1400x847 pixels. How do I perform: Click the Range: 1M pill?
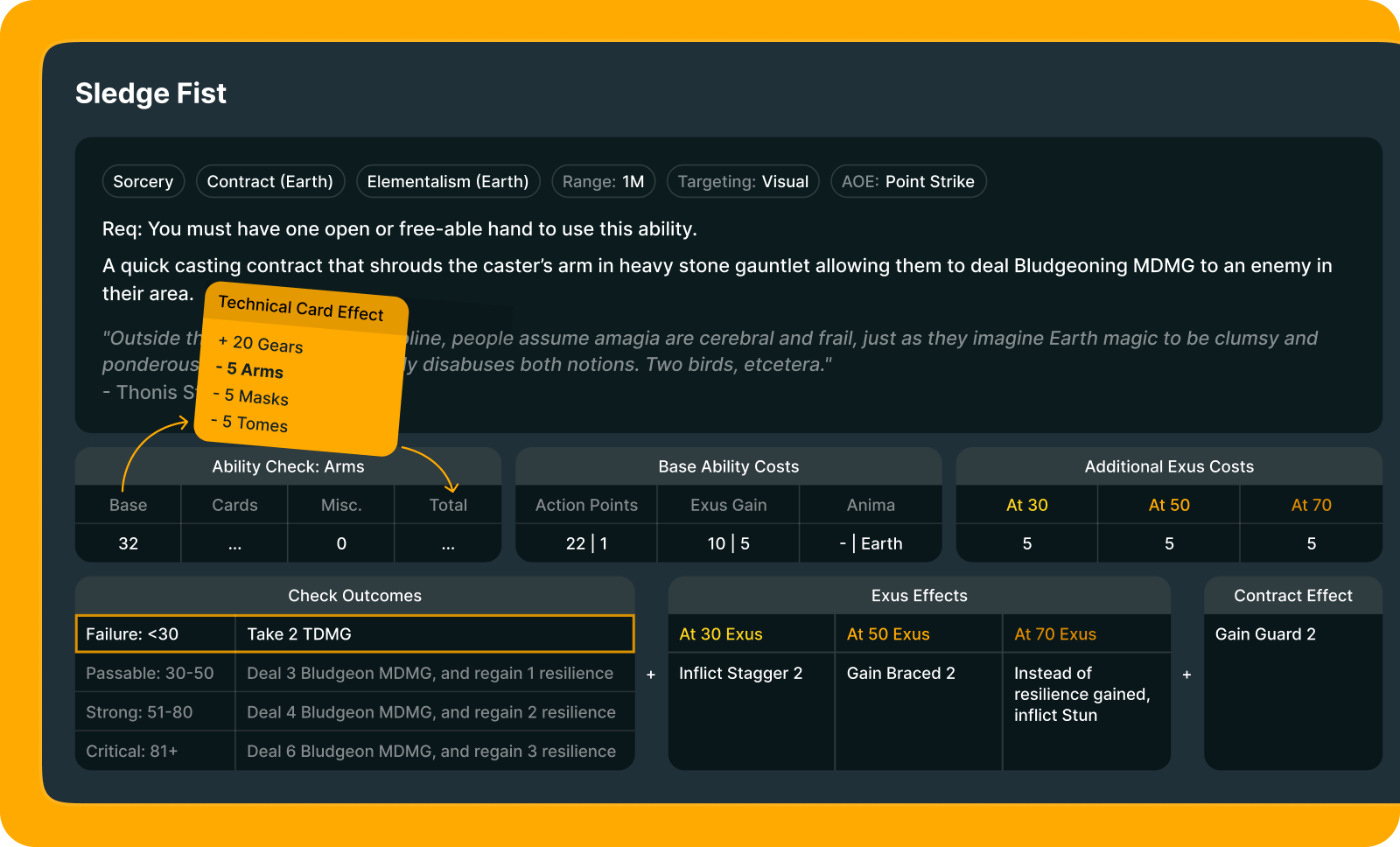[604, 181]
